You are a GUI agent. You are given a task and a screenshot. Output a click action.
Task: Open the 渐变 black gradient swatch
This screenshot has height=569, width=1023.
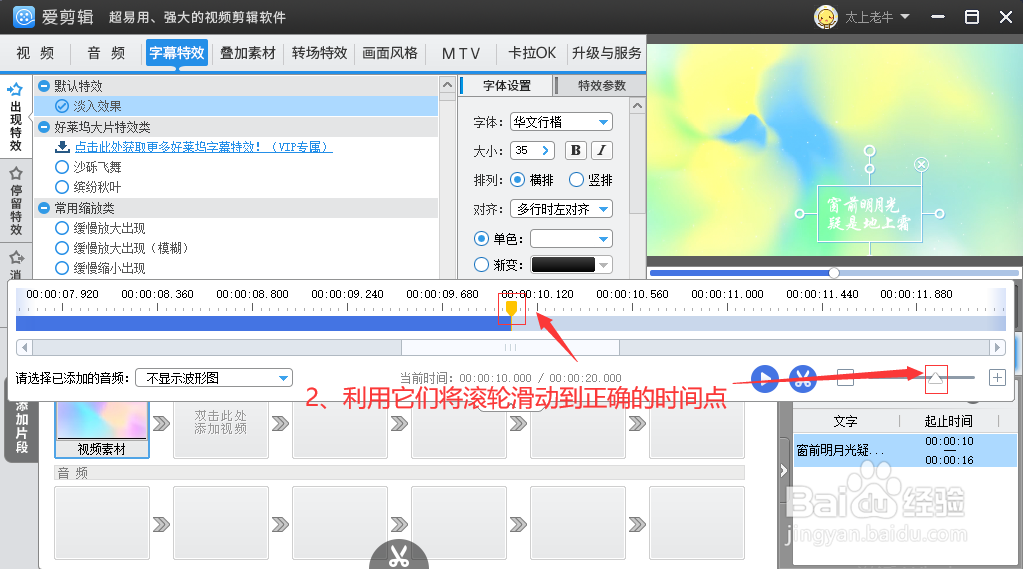[x=571, y=264]
